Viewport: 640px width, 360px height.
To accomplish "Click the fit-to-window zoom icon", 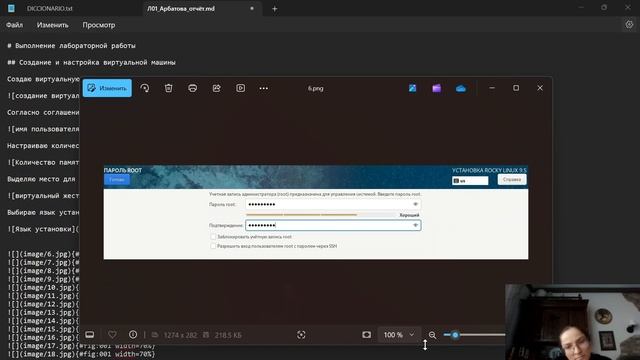I will click(x=301, y=335).
